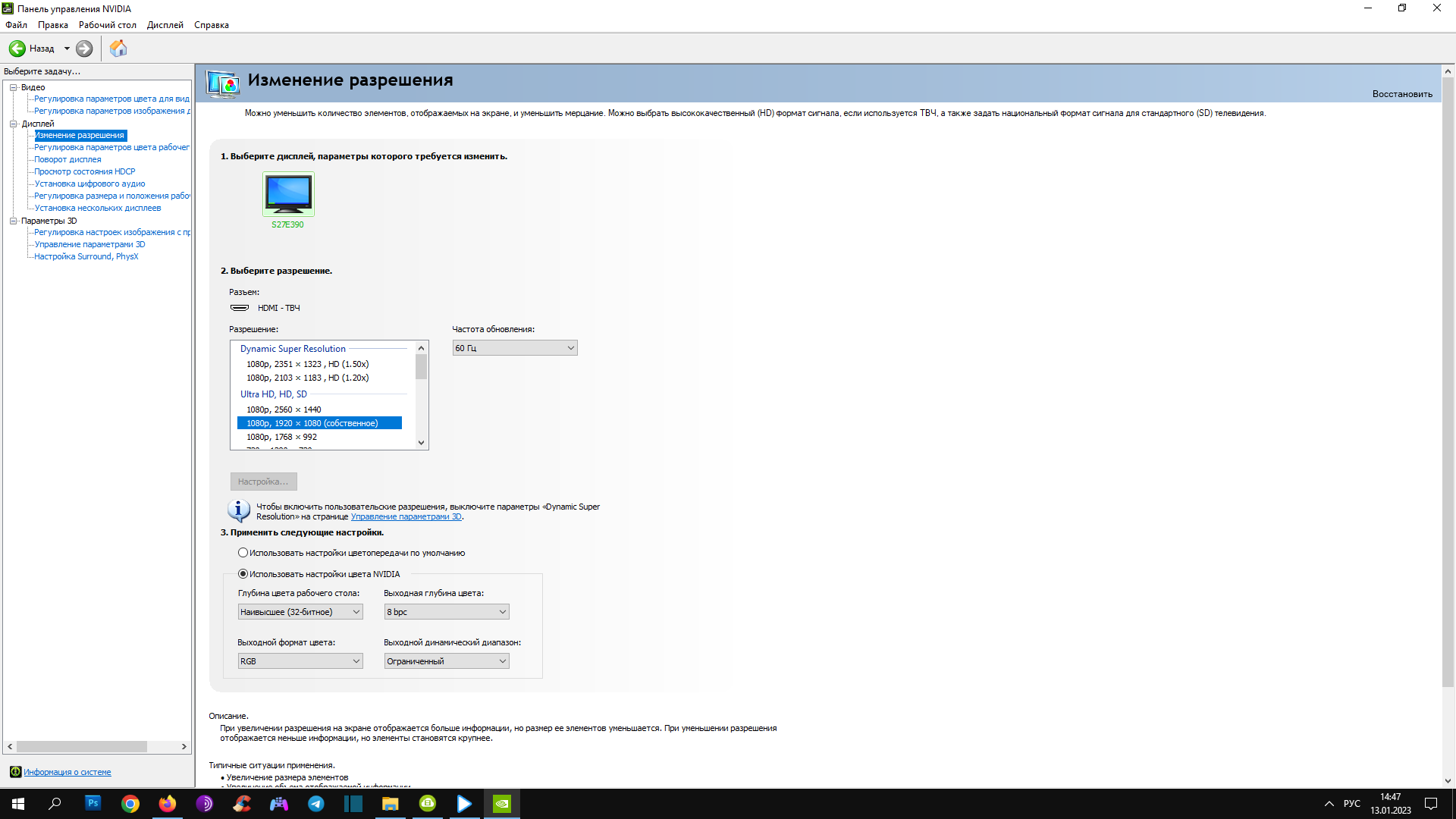Viewport: 1456px width, 819px height.
Task: Open the Рабочий стол menu
Action: tap(108, 25)
